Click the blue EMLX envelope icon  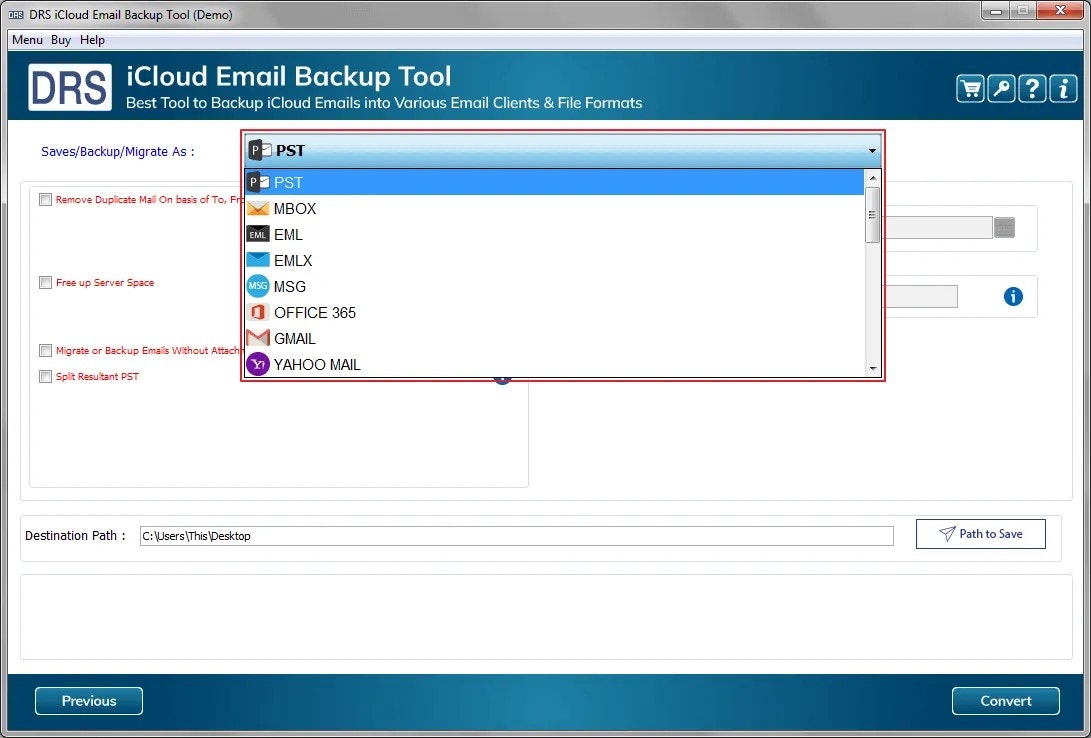(x=258, y=260)
